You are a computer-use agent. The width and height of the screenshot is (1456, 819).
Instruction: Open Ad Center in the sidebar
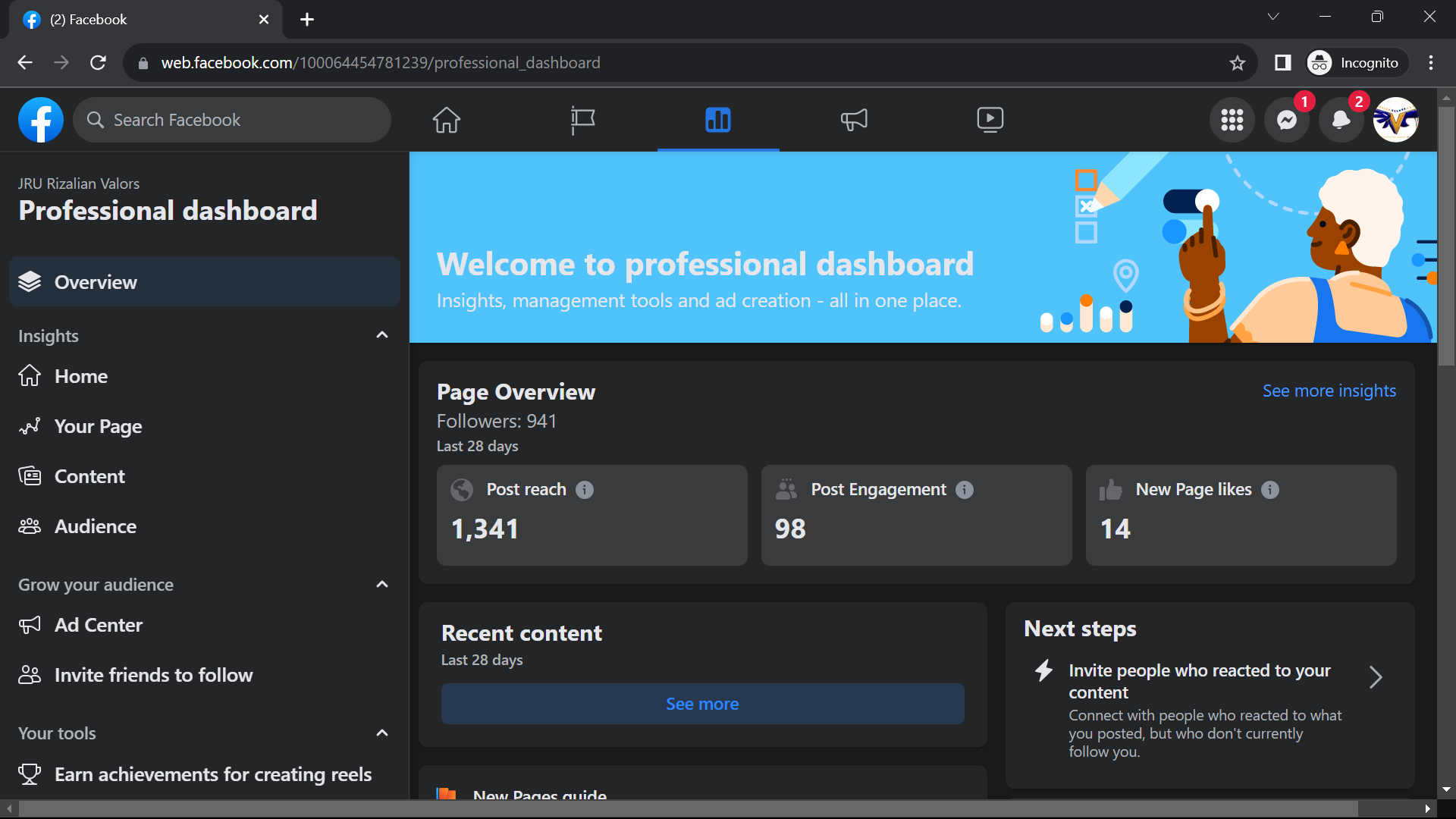coord(205,625)
